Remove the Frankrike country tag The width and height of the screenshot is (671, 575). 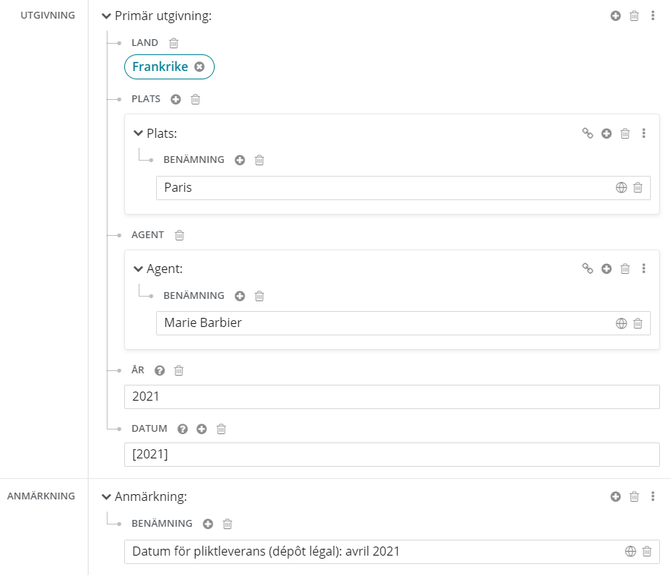point(200,67)
